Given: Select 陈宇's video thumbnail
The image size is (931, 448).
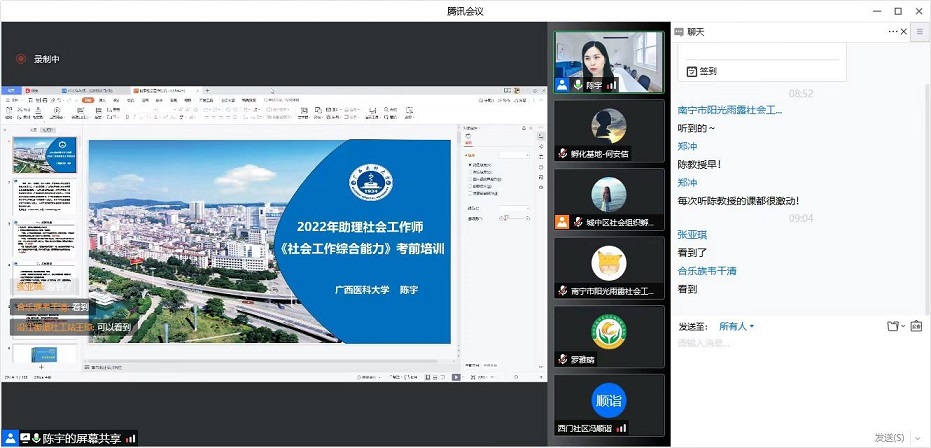Looking at the screenshot, I should [609, 60].
